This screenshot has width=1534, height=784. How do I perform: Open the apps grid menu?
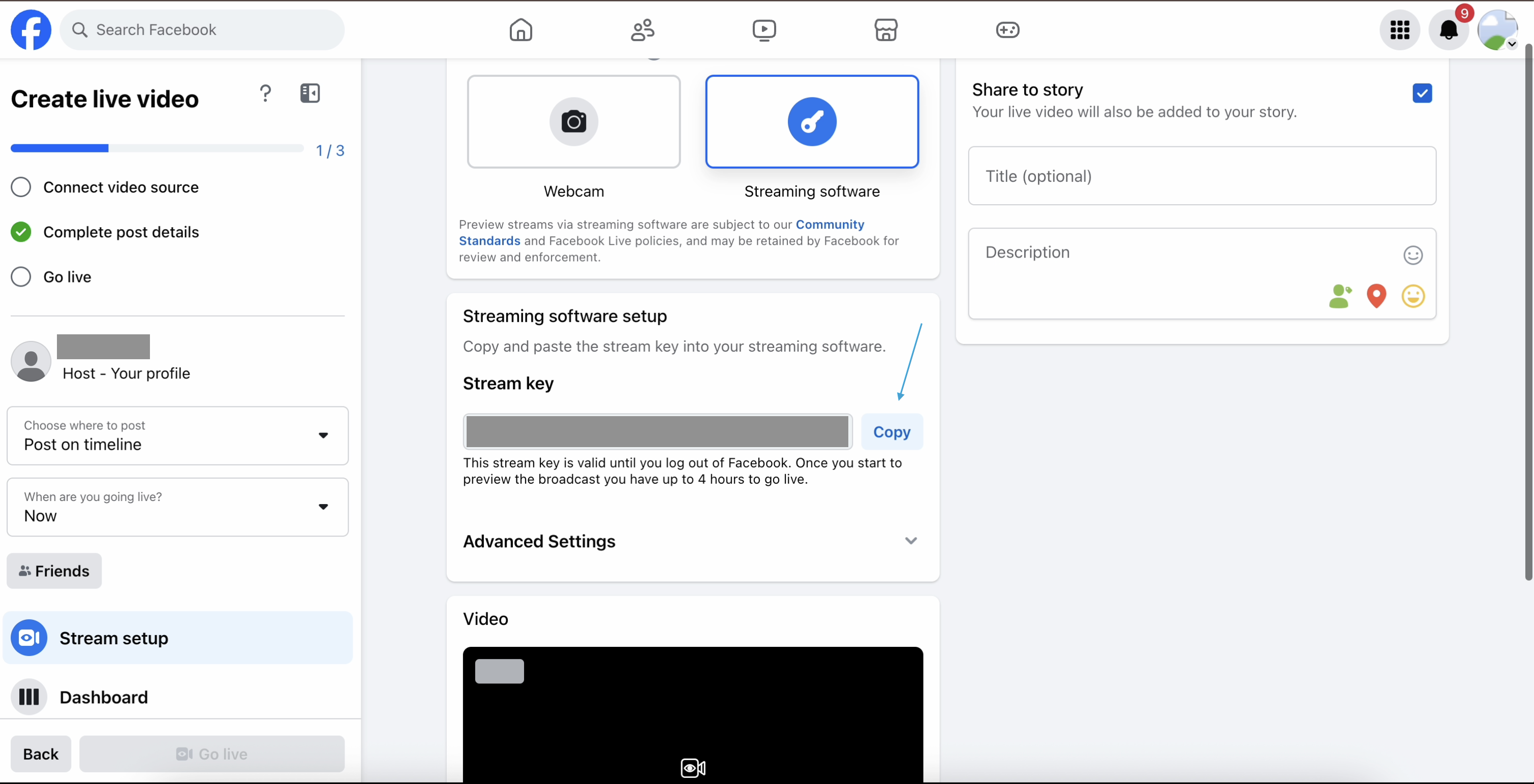pyautogui.click(x=1399, y=30)
